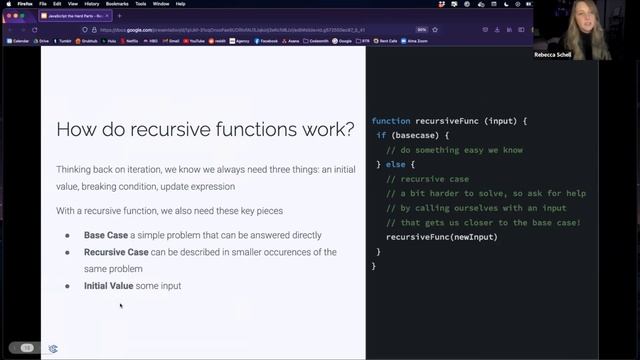Click the site security padlock icon
Image resolution: width=640 pixels, height=360 pixels.
pyautogui.click(x=94, y=30)
